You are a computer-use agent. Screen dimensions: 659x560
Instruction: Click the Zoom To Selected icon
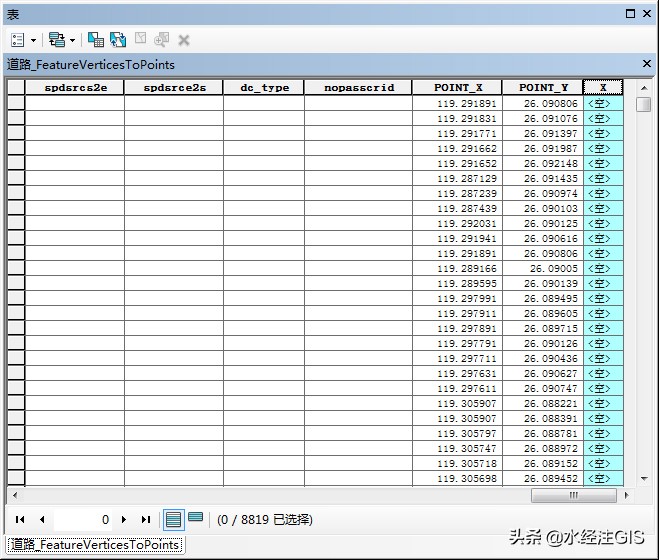point(161,40)
